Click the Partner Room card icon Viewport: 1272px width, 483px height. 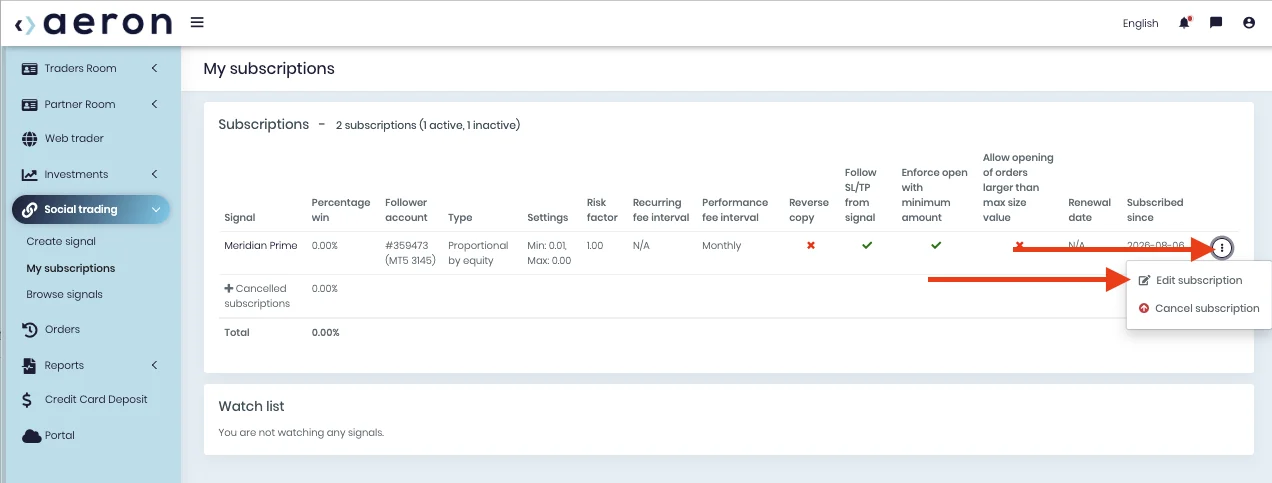29,104
